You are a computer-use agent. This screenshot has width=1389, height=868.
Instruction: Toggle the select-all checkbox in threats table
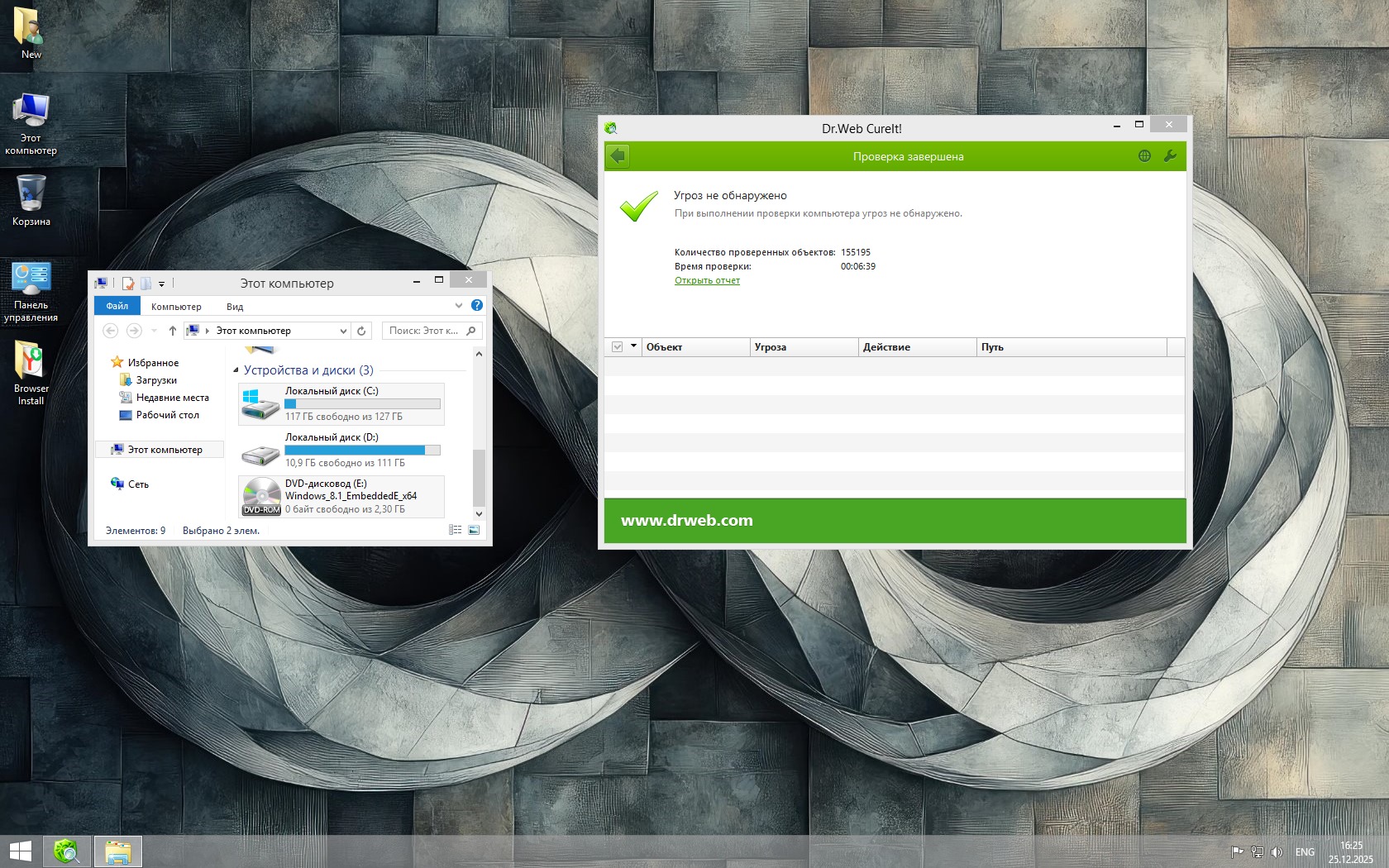pyautogui.click(x=617, y=347)
